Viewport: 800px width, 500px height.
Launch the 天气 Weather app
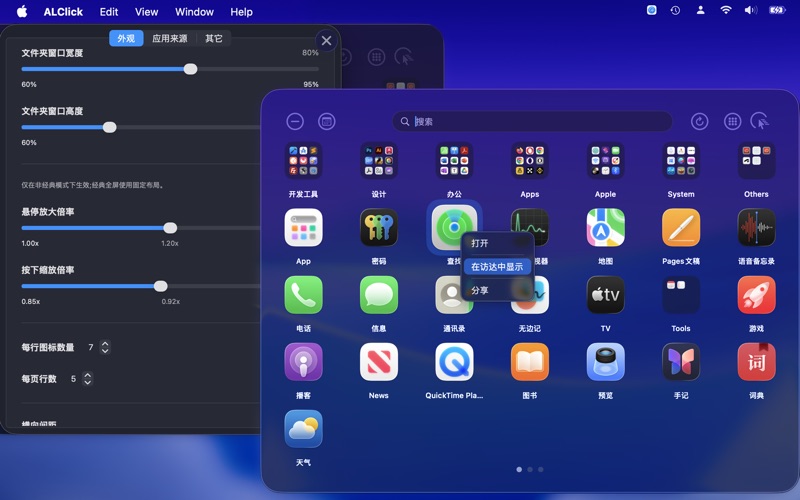pos(303,429)
